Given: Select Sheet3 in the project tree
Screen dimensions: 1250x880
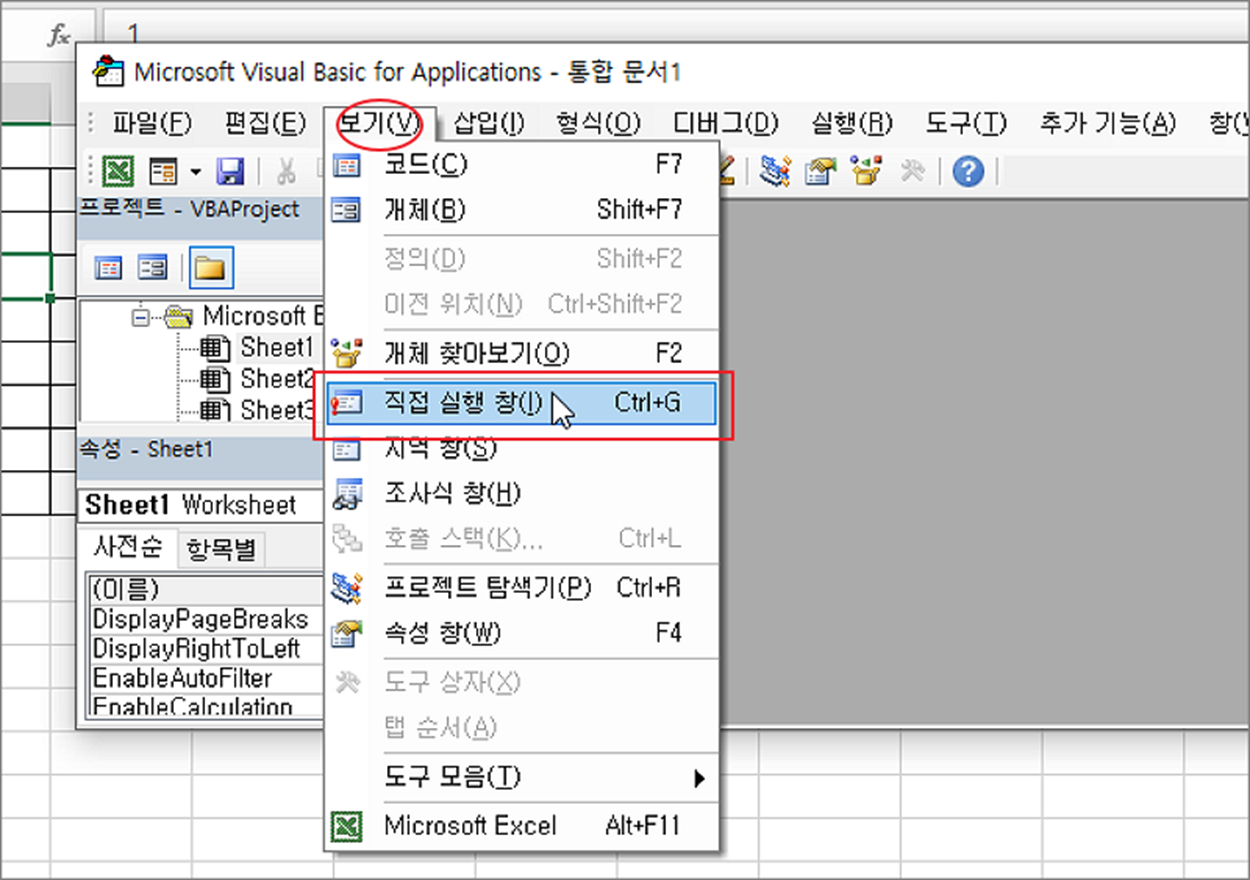Looking at the screenshot, I should click(277, 410).
